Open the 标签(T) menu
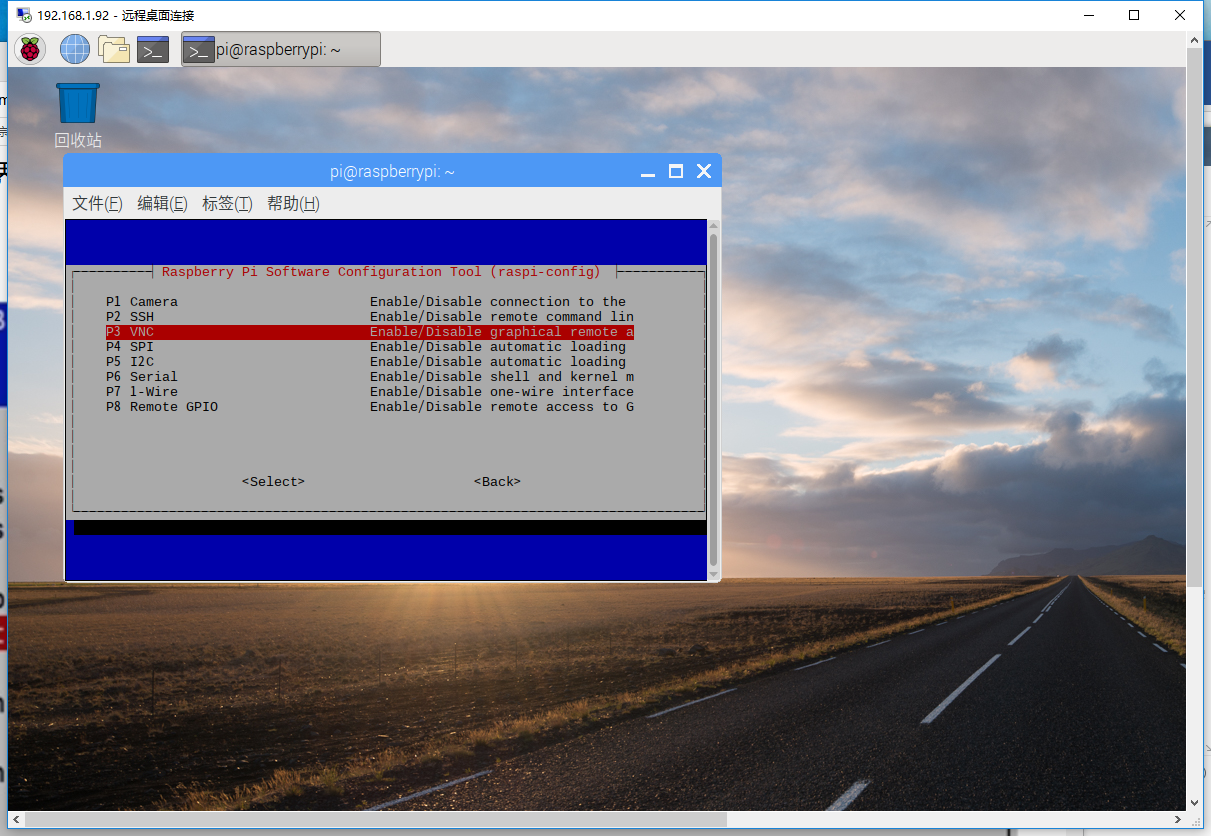The width and height of the screenshot is (1211, 836). coord(227,203)
